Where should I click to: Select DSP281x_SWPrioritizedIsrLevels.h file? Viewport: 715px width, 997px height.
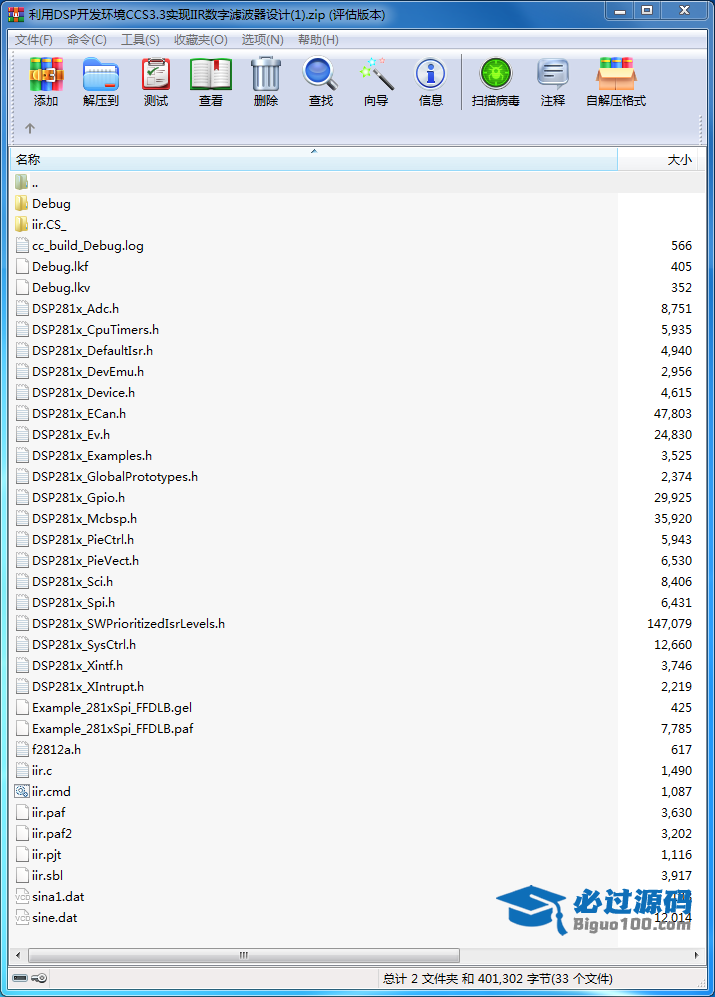tap(120, 623)
